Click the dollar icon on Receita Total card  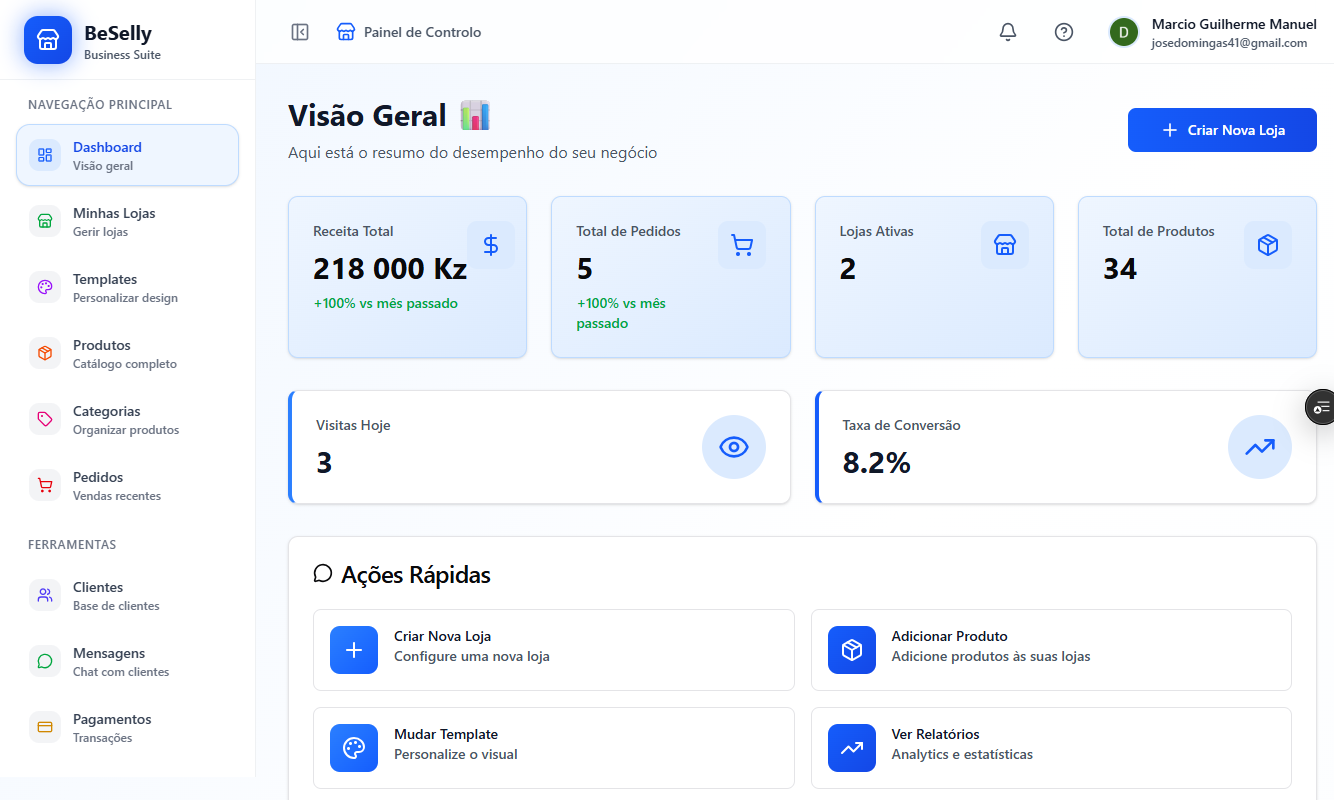[x=491, y=244]
